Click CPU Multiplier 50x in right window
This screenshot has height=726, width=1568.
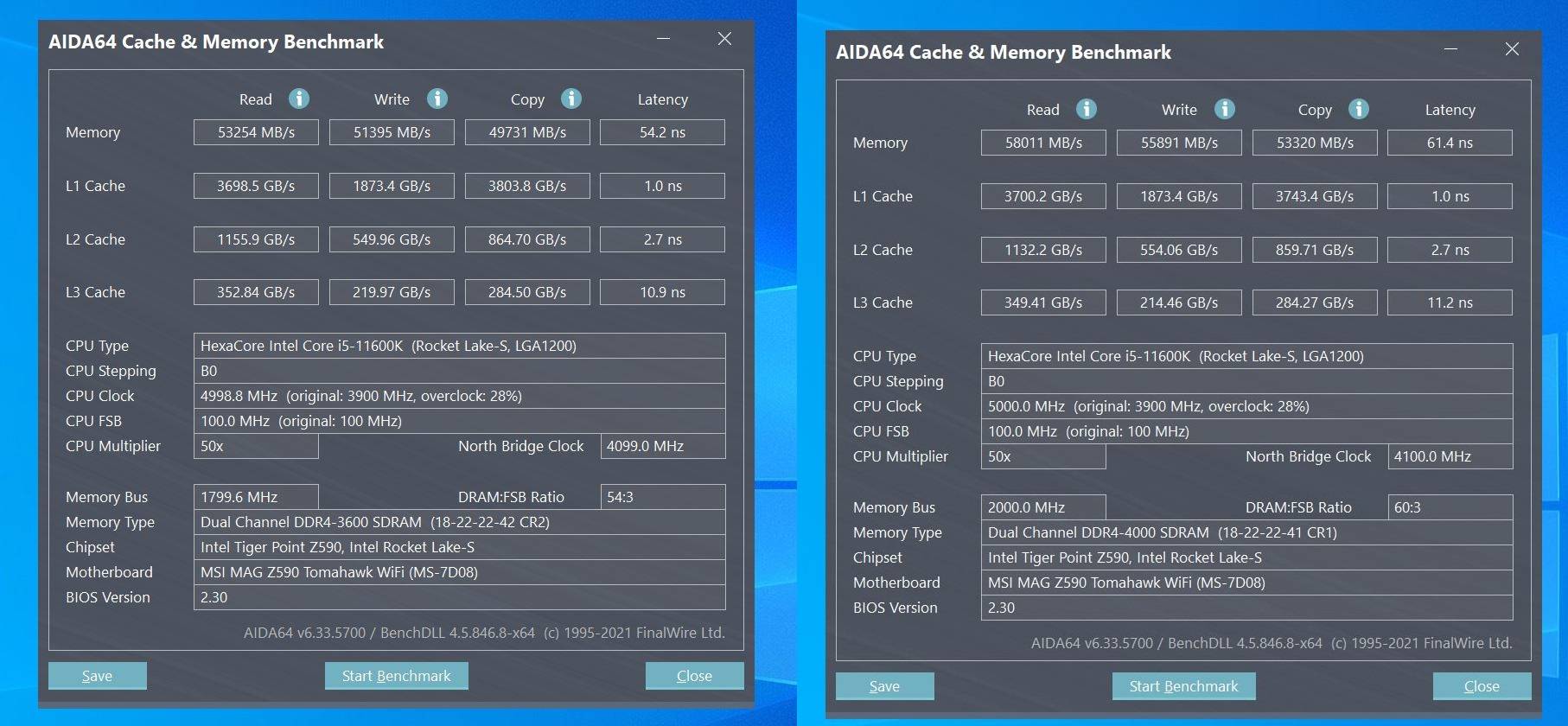click(x=1043, y=456)
